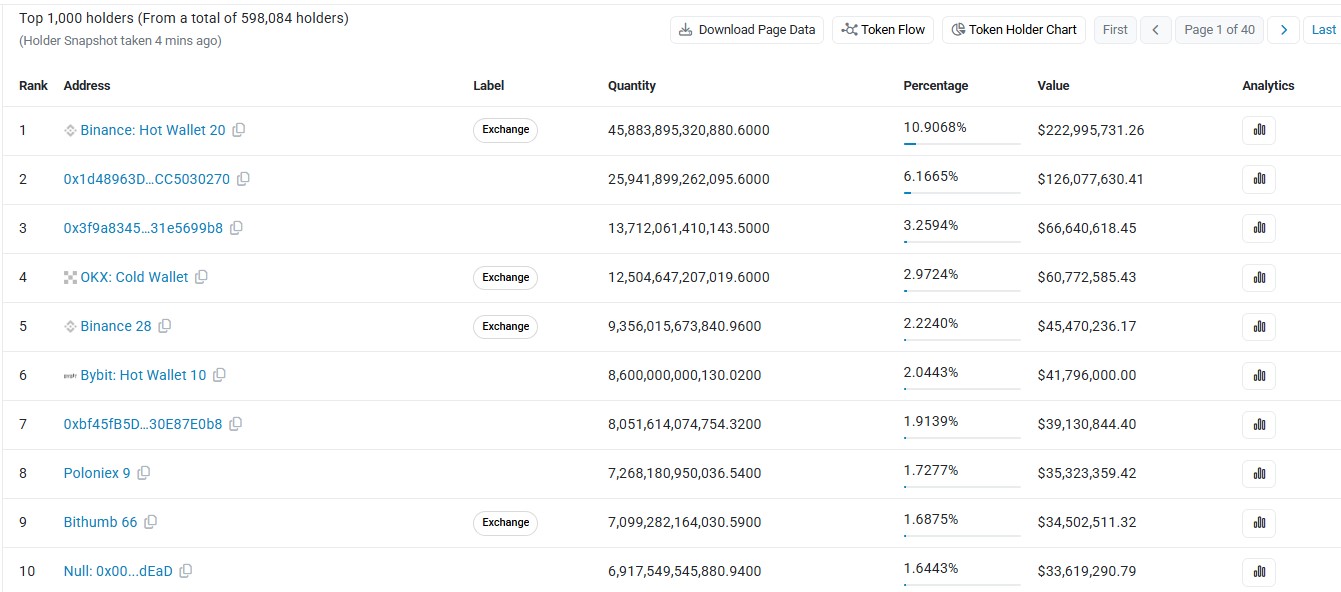
Task: Copy address 0xbf45fB5D...30E87E0b8
Action: click(235, 424)
